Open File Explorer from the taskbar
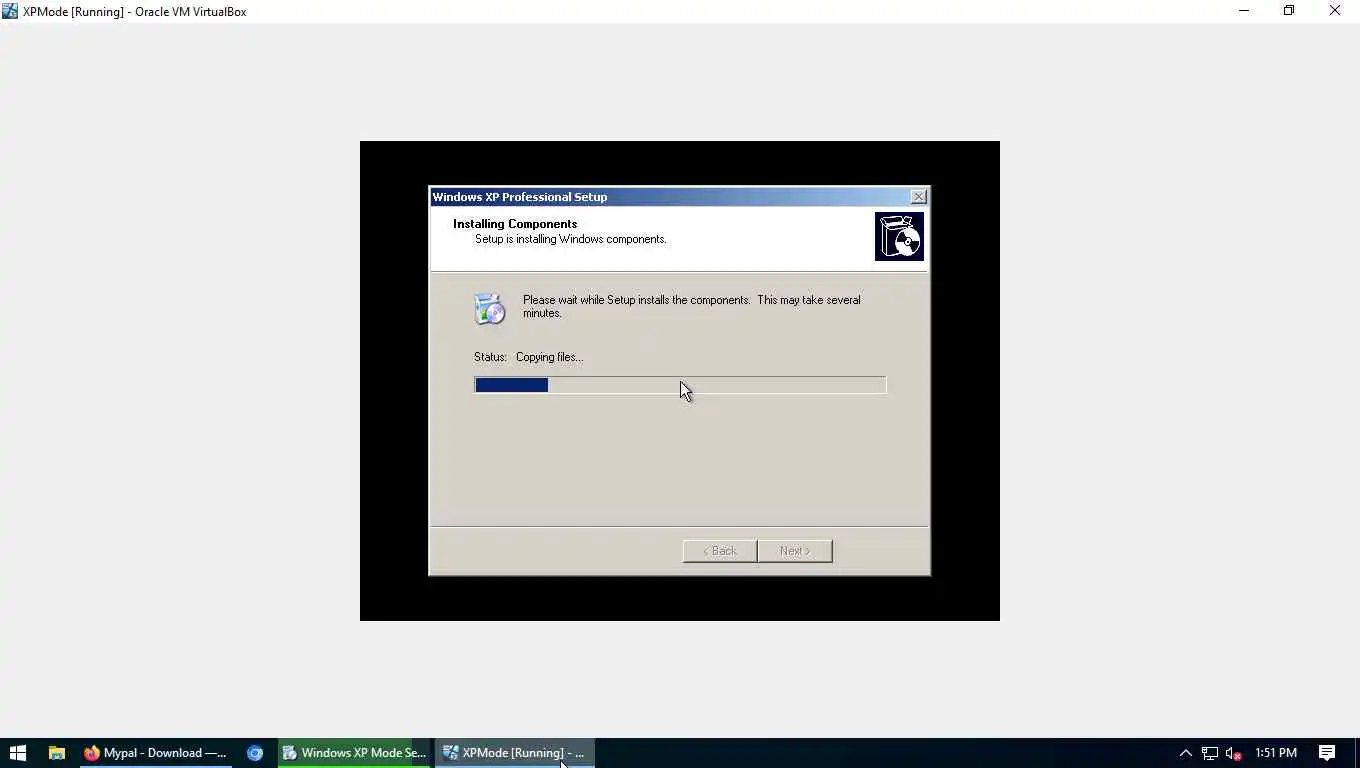 tap(57, 753)
